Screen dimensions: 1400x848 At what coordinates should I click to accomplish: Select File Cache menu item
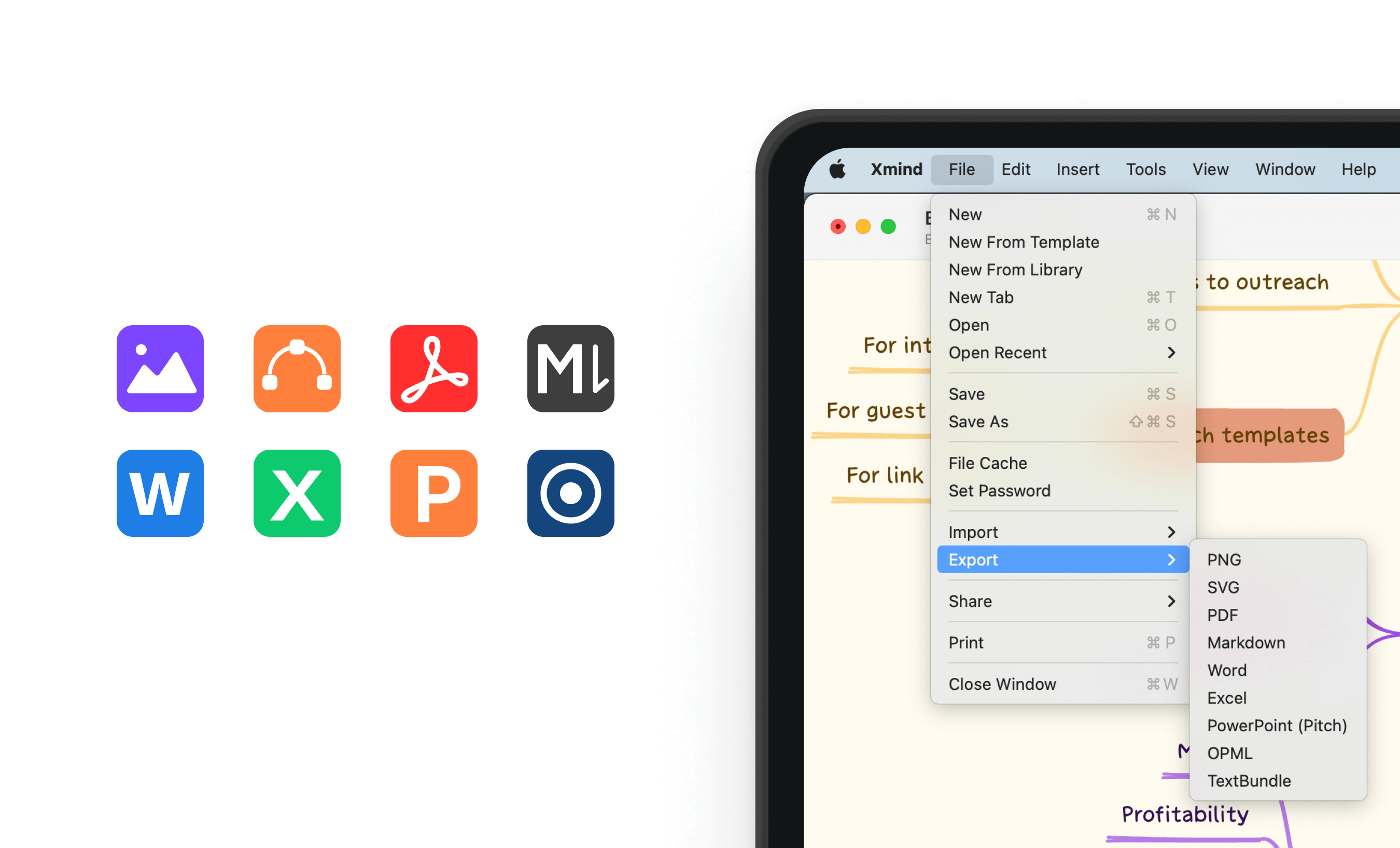(x=1063, y=463)
